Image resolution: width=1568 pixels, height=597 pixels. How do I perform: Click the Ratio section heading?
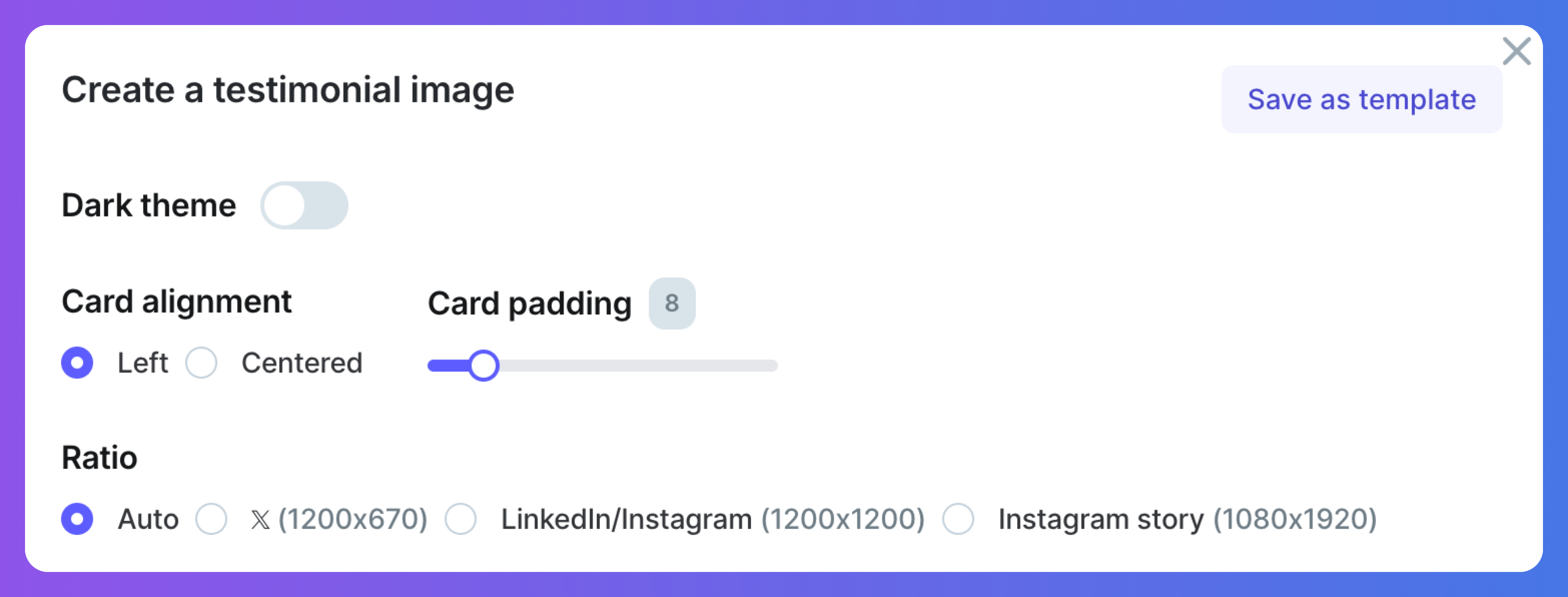99,457
